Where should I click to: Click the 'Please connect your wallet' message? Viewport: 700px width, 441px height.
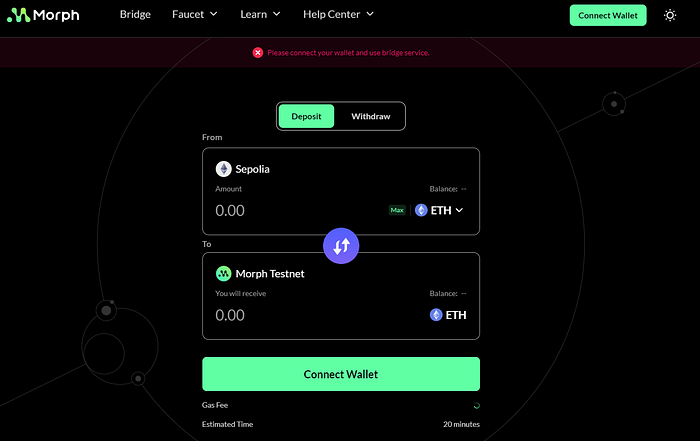pos(348,53)
